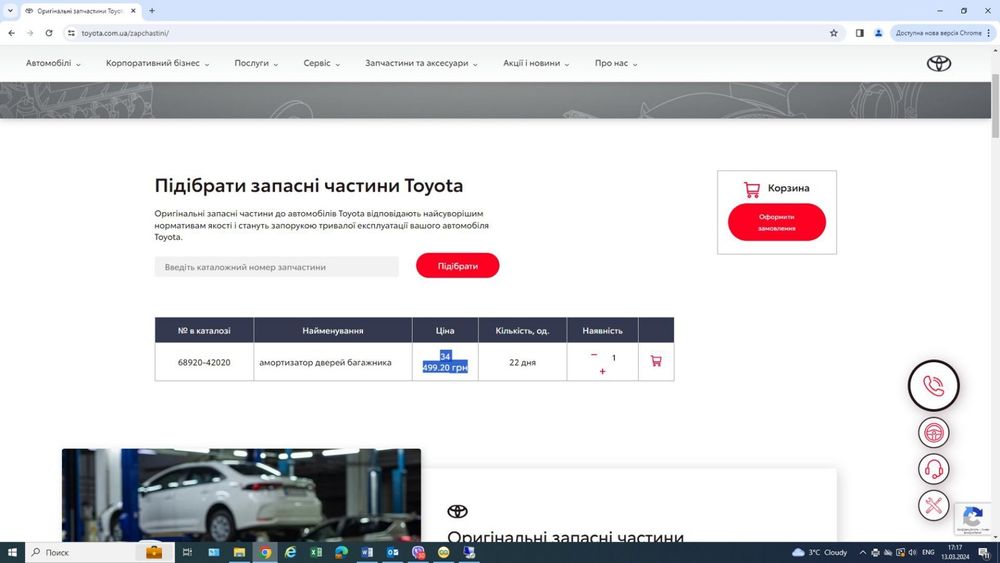1000x563 pixels.
Task: Click the амортизатор дверей багажника cell
Action: coord(332,362)
